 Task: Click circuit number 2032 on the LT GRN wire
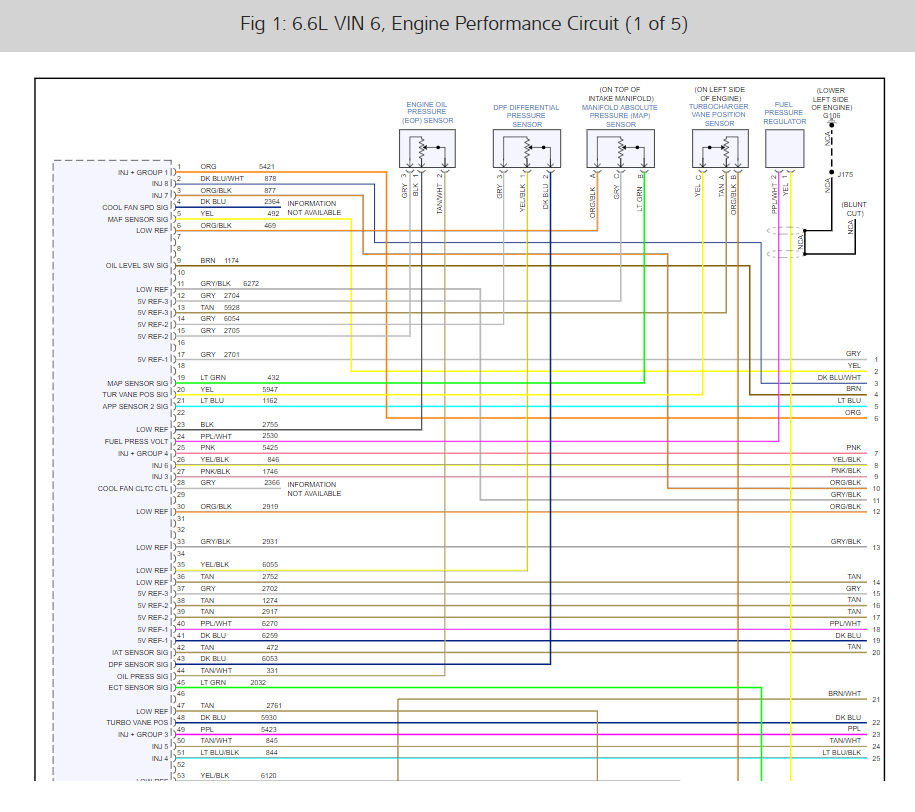[x=258, y=682]
